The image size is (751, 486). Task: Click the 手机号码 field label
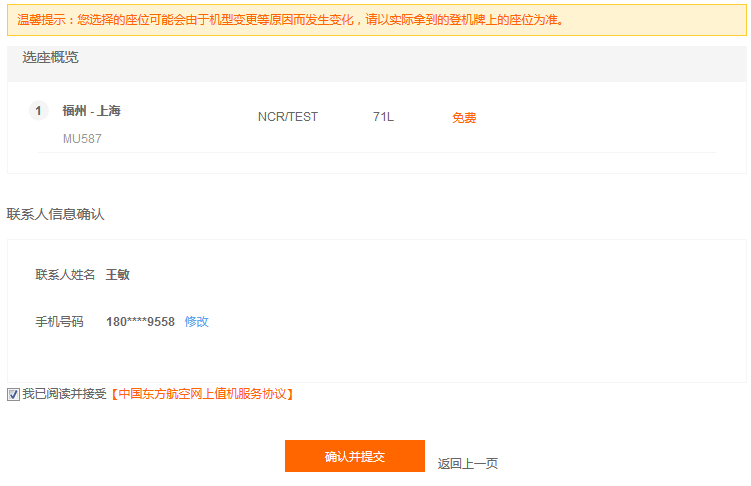pyautogui.click(x=59, y=321)
